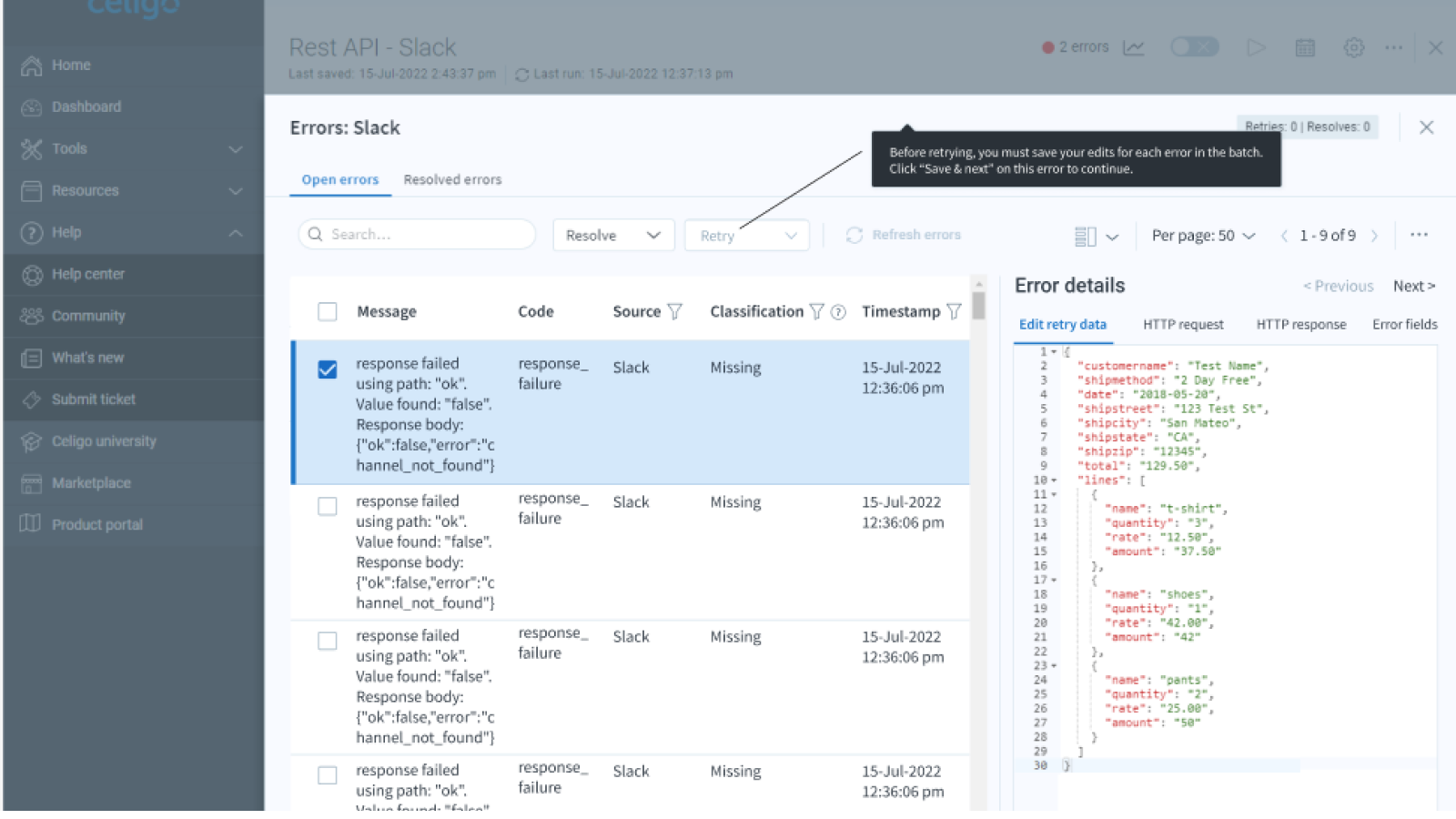This screenshot has width=1456, height=819.
Task: Uncheck the first error row checkbox
Action: pos(328,369)
